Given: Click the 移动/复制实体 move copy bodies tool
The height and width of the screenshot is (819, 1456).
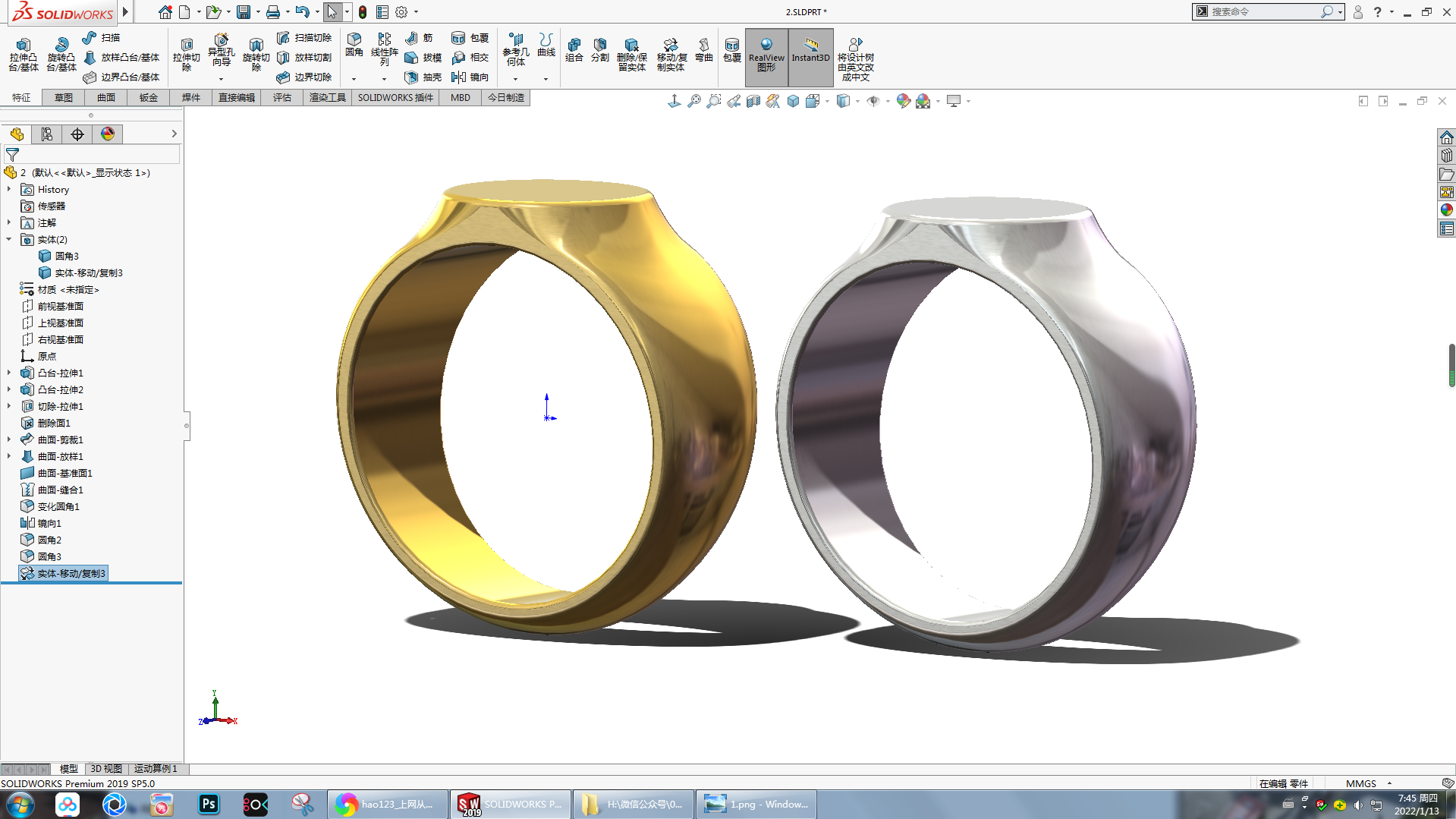Looking at the screenshot, I should pos(671,55).
